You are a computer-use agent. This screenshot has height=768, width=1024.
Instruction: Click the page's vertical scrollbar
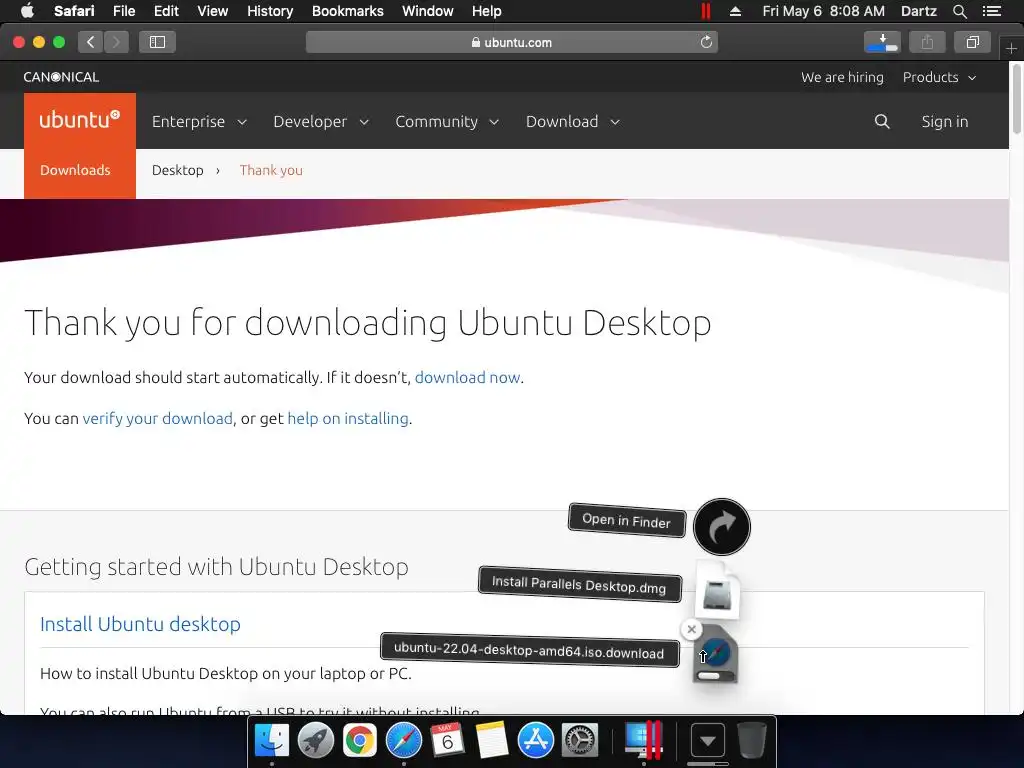[1017, 98]
